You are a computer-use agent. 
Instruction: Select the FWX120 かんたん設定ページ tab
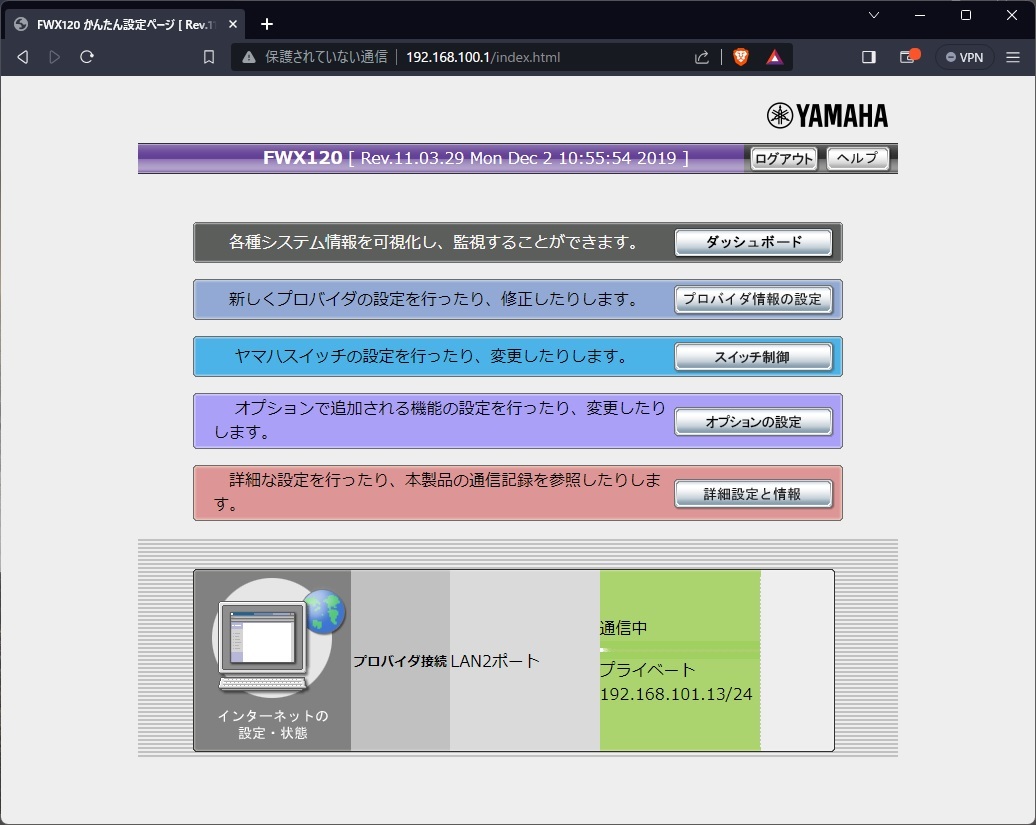click(120, 23)
